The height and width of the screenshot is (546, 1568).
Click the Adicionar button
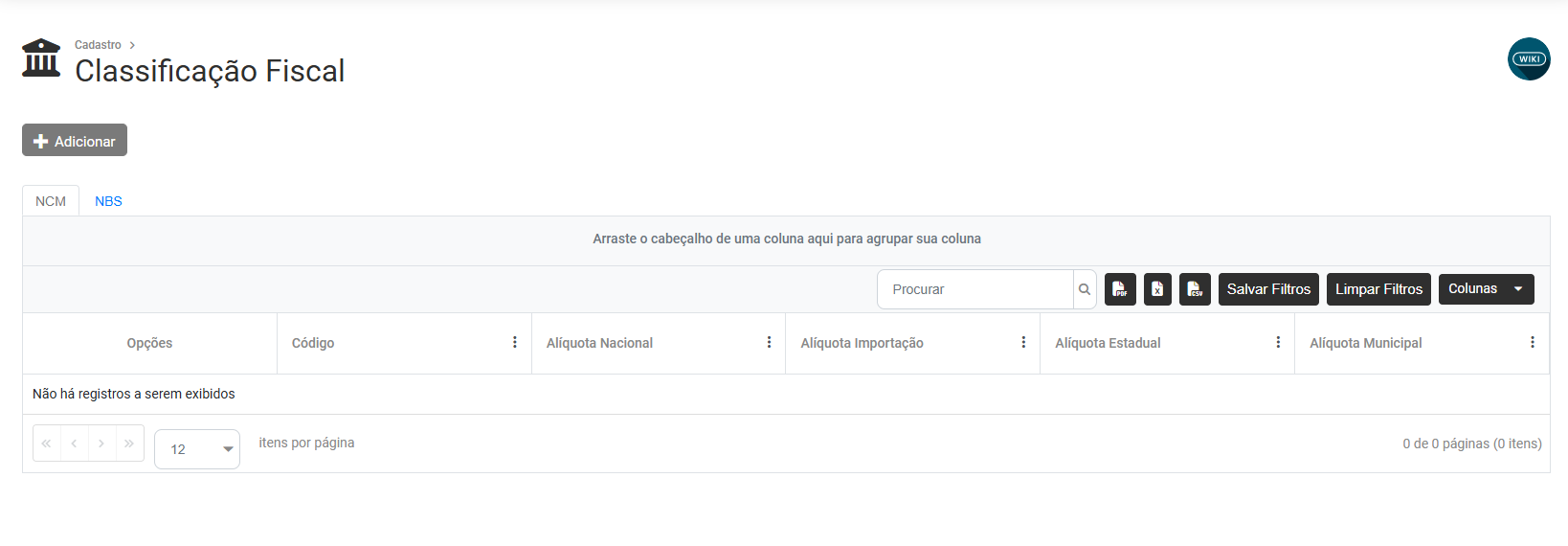click(x=75, y=141)
